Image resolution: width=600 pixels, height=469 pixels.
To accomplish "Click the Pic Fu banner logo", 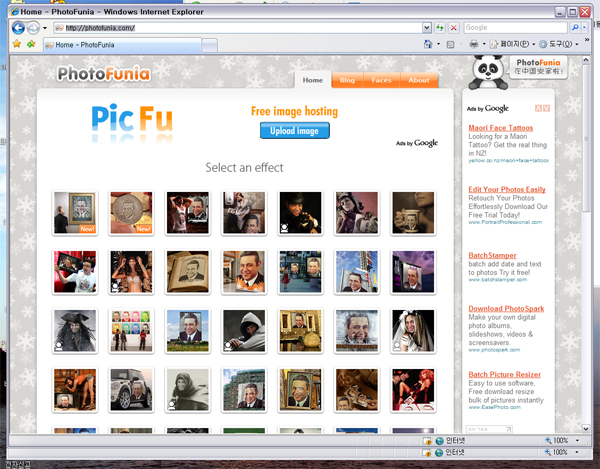I will pos(132,122).
